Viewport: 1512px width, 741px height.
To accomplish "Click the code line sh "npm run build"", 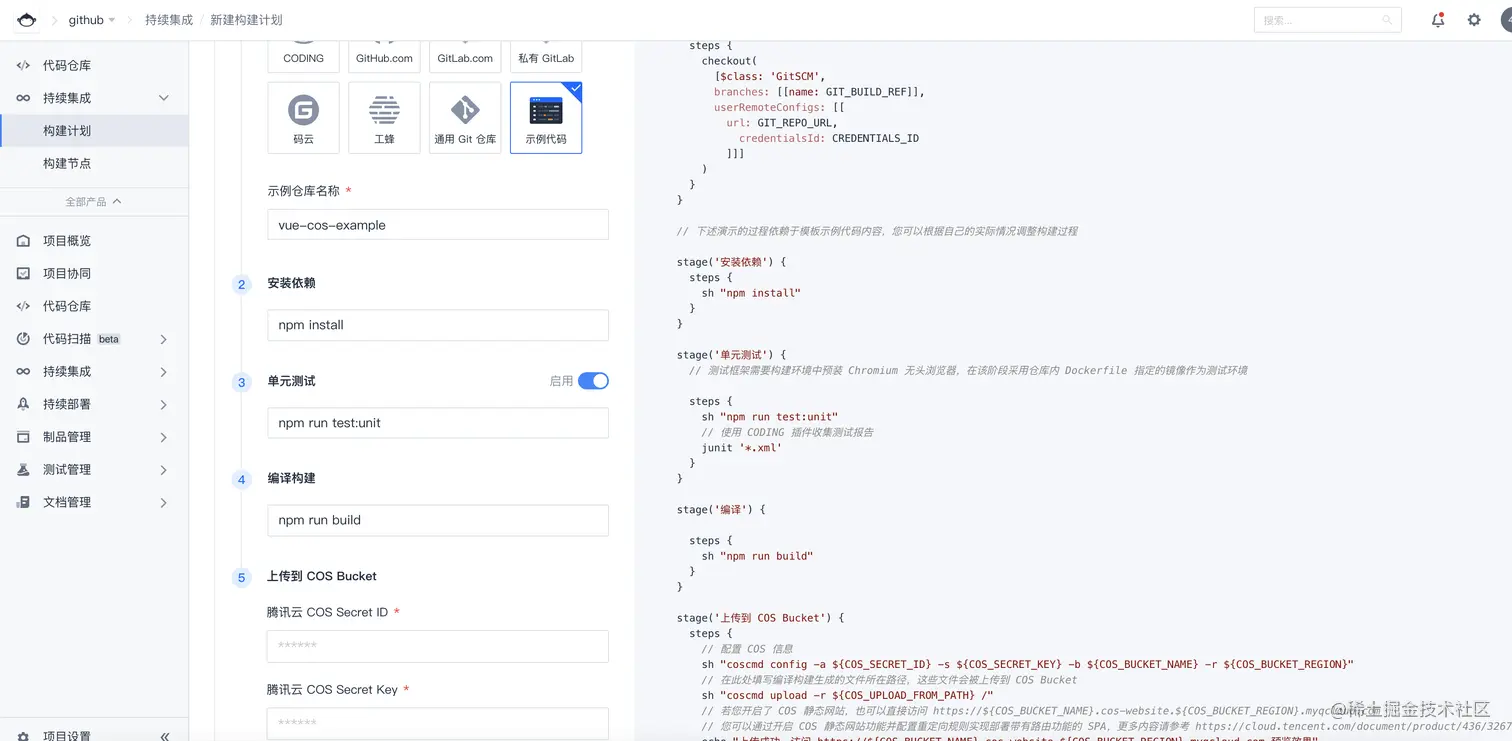I will coord(757,556).
